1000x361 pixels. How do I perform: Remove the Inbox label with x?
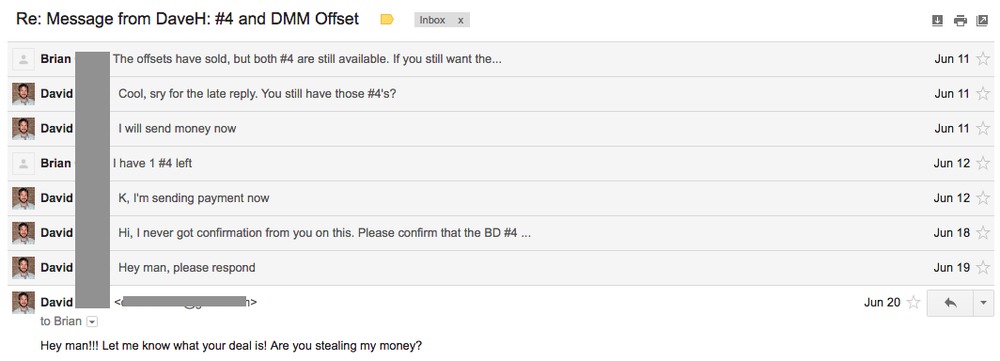pos(460,20)
